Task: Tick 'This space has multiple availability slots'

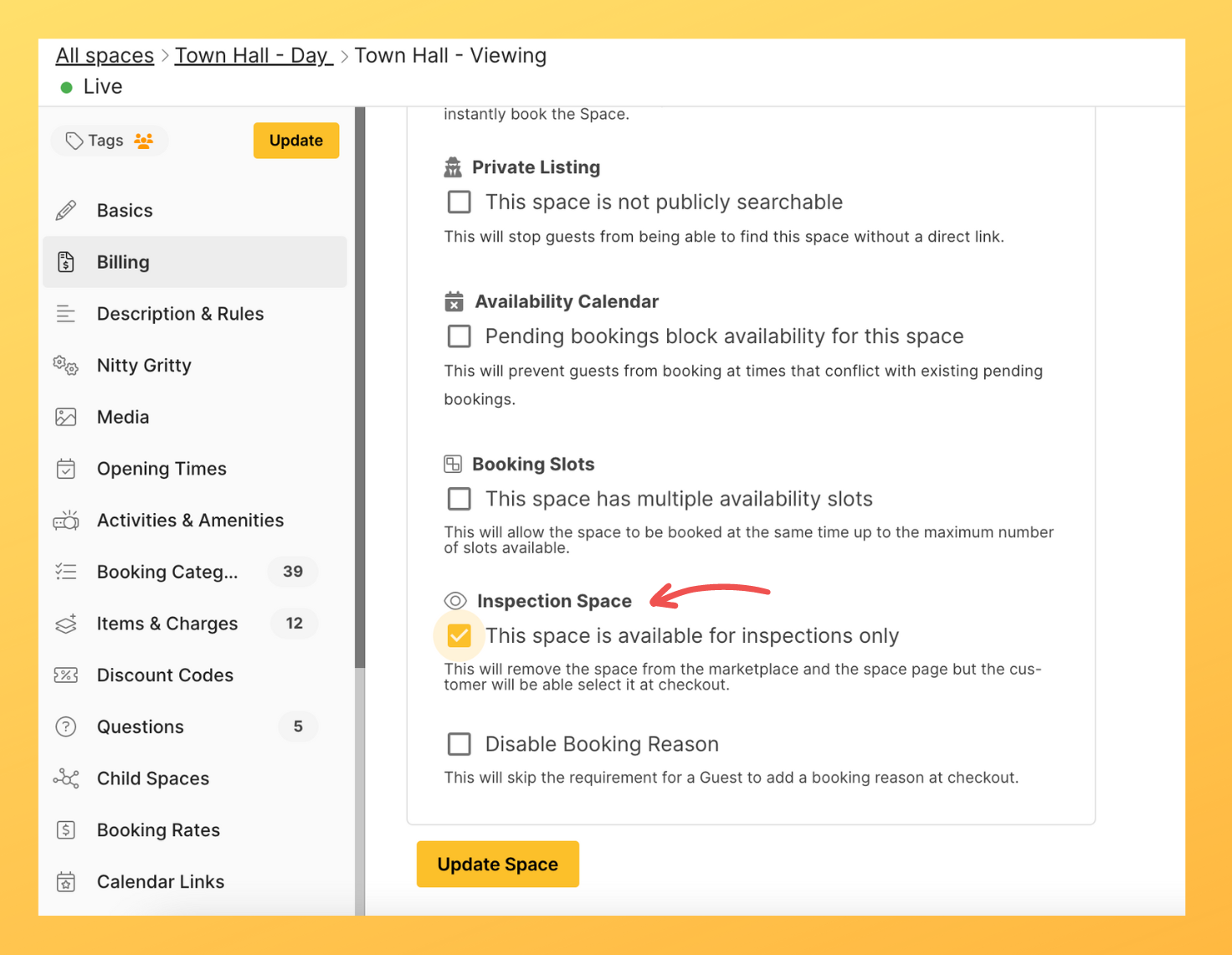Action: point(459,499)
